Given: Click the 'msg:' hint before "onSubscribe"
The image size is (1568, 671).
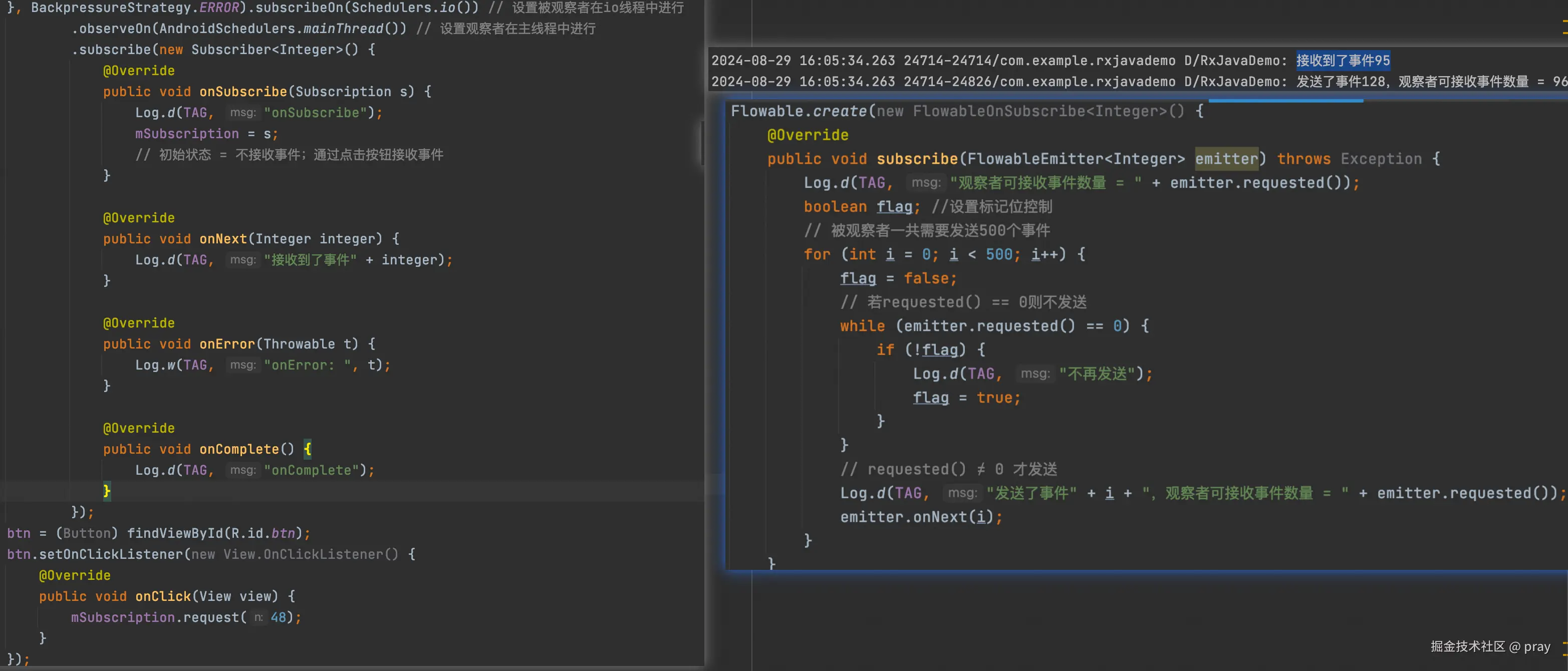Looking at the screenshot, I should (x=242, y=113).
